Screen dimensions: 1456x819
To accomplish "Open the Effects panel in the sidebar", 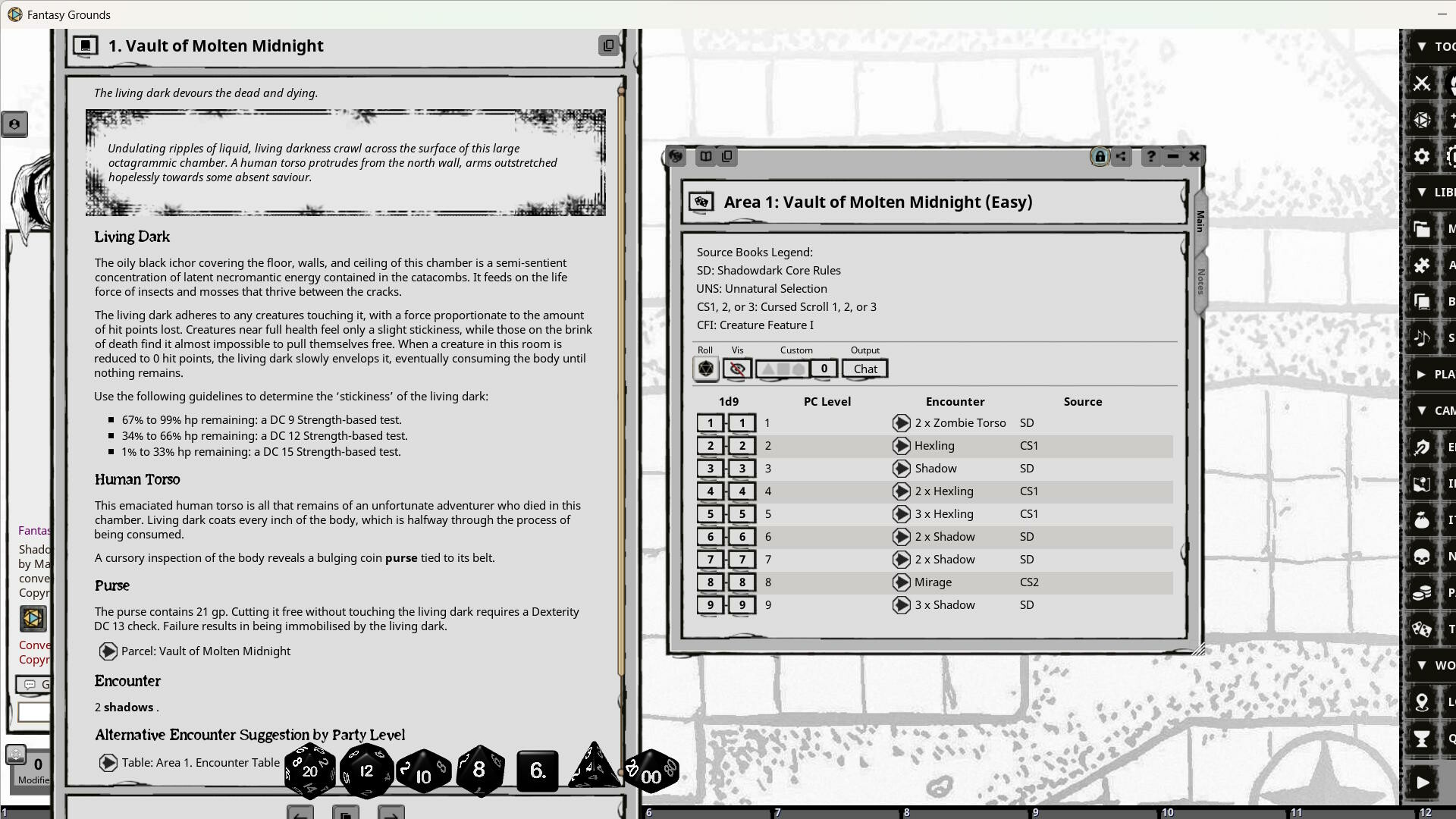I will pyautogui.click(x=1422, y=447).
